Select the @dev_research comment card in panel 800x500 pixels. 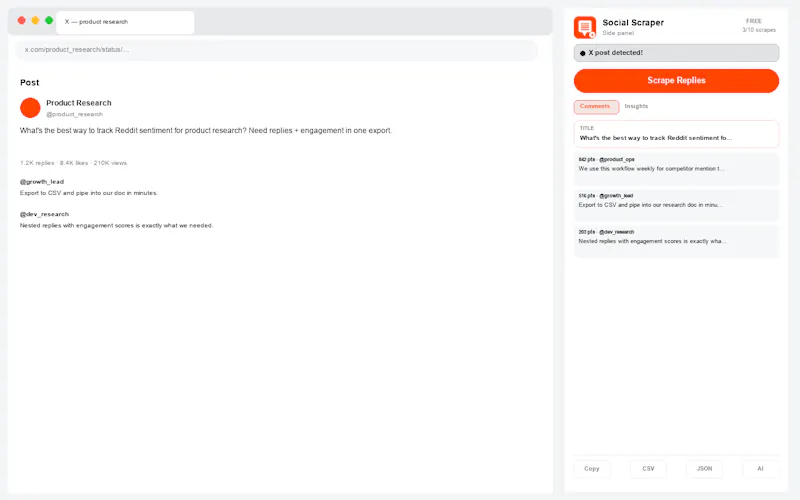pos(676,241)
